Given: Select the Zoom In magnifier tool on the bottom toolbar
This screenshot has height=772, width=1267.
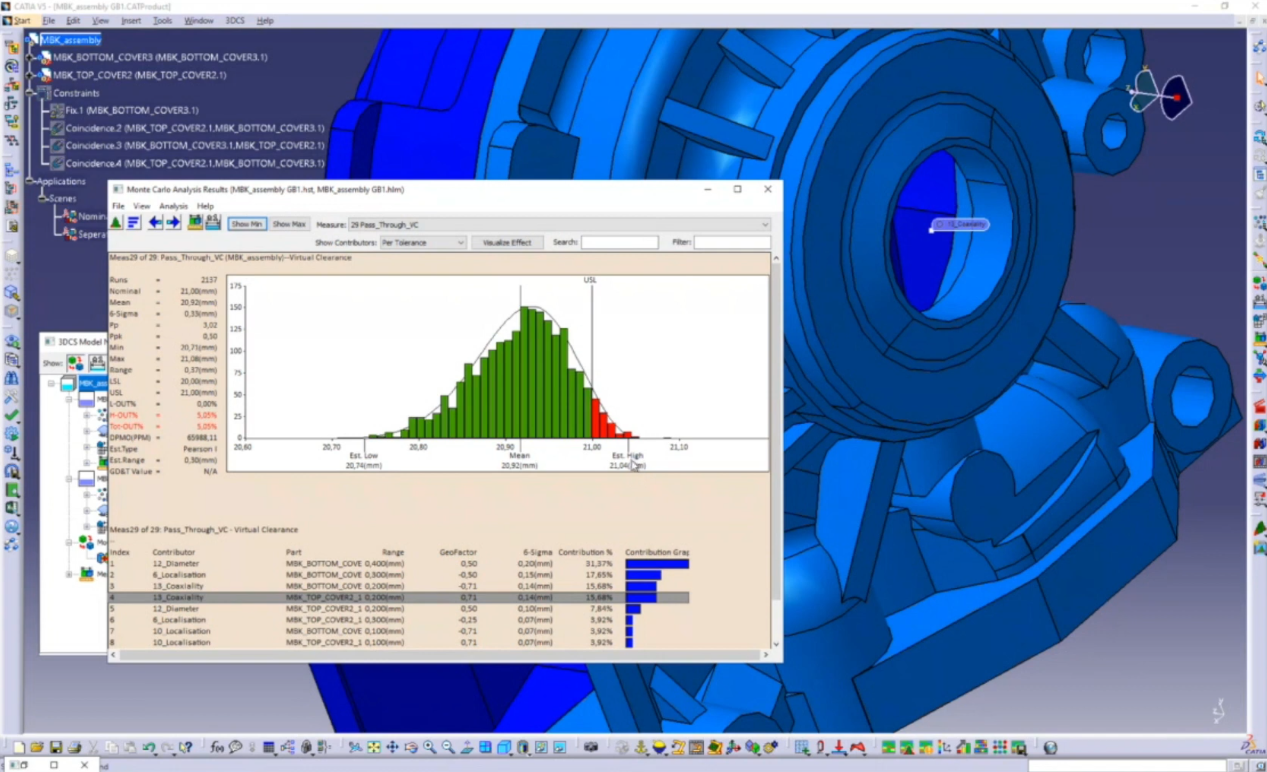Looking at the screenshot, I should click(x=429, y=747).
